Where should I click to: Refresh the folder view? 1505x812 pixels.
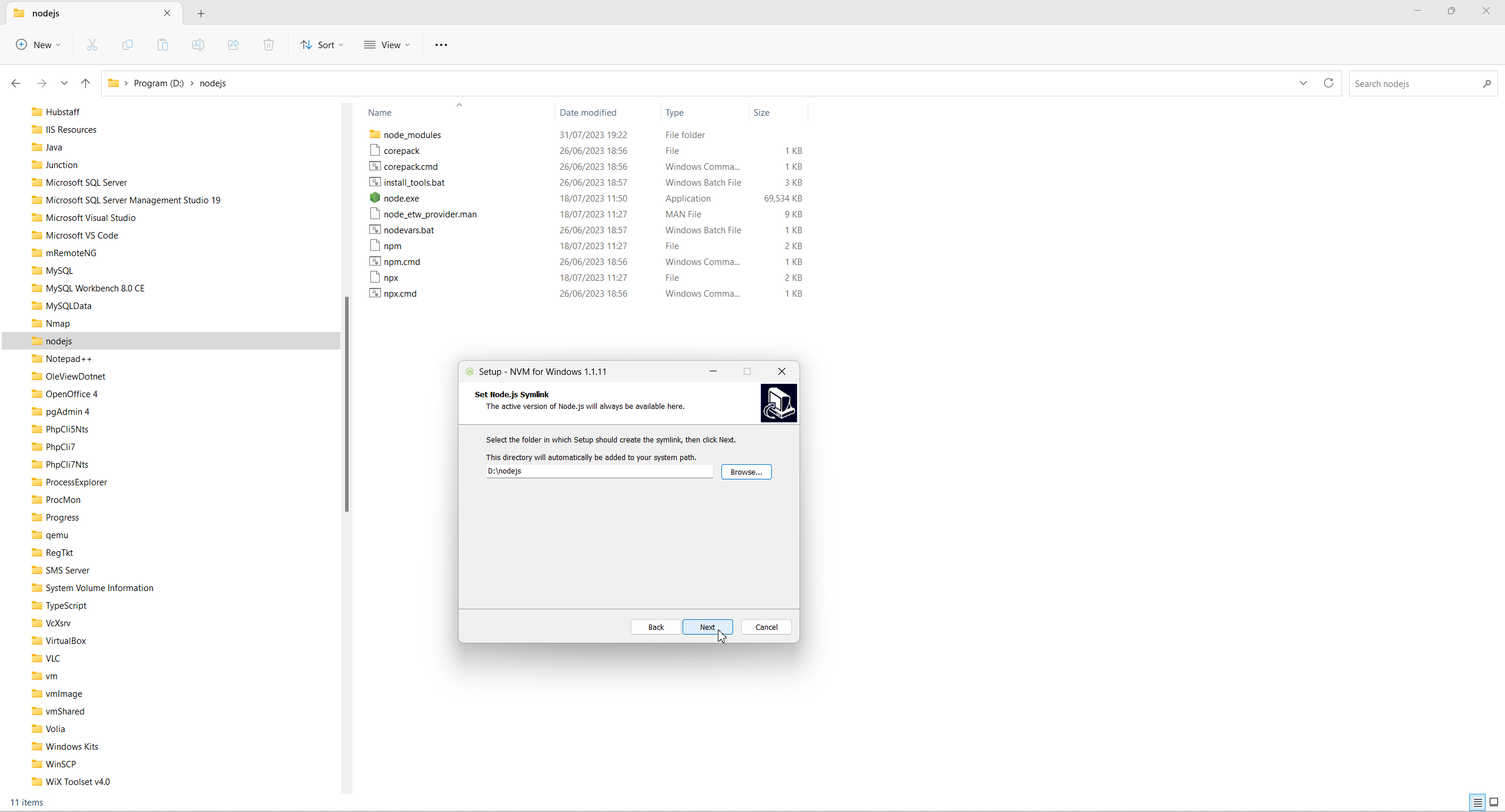(x=1328, y=83)
